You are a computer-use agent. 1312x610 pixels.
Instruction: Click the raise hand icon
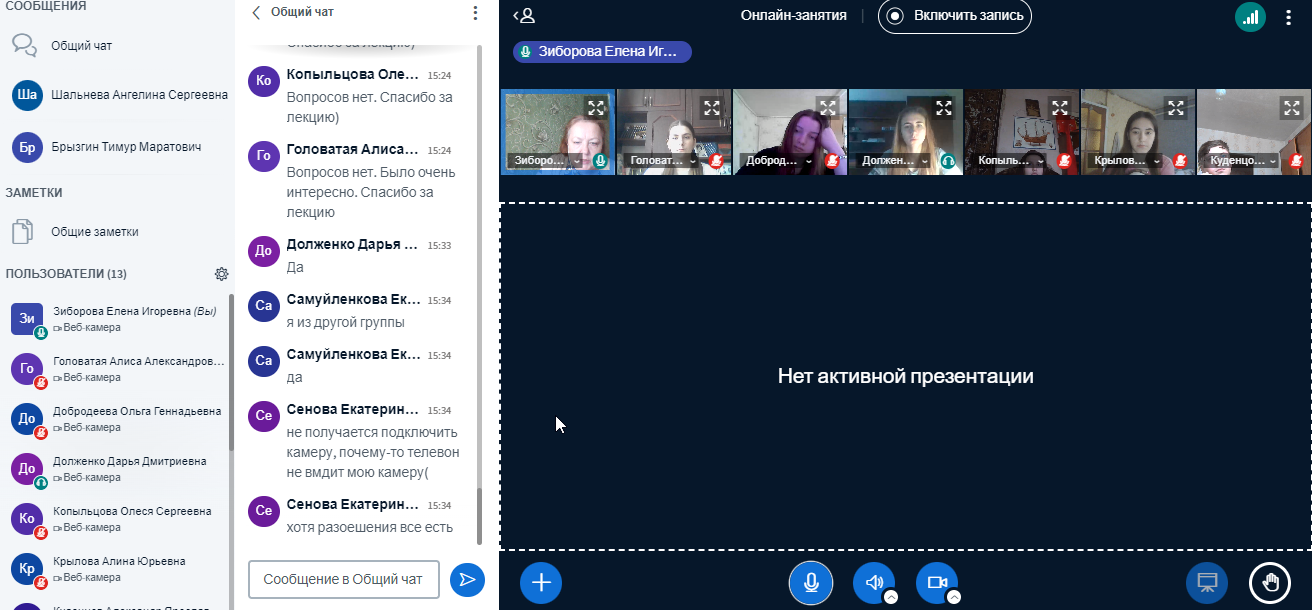tap(1270, 582)
